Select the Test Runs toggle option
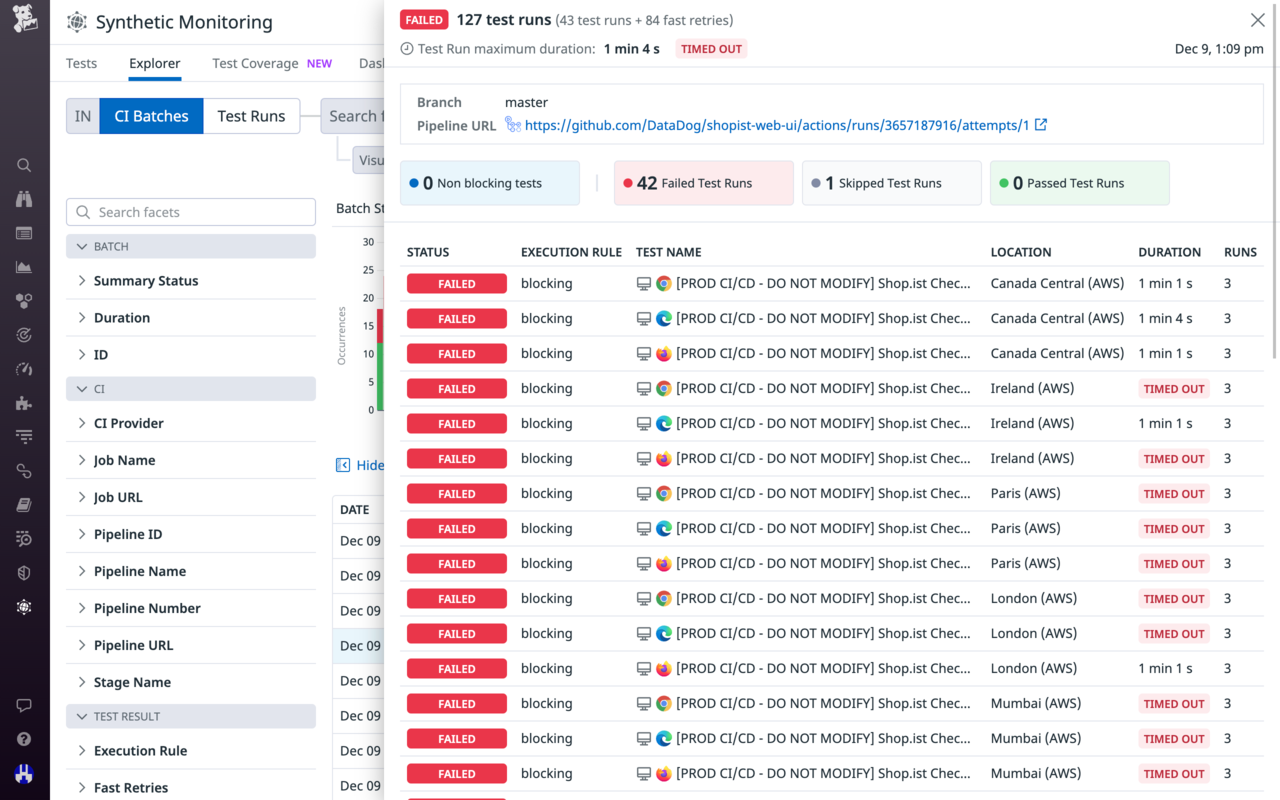This screenshot has width=1280, height=800. coord(251,115)
